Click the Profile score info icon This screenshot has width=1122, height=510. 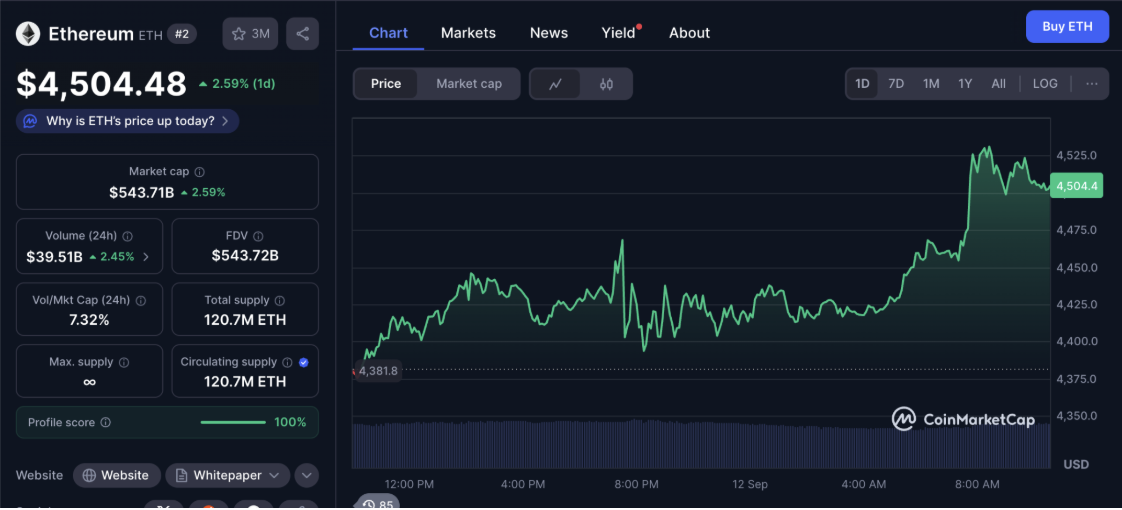(x=106, y=423)
